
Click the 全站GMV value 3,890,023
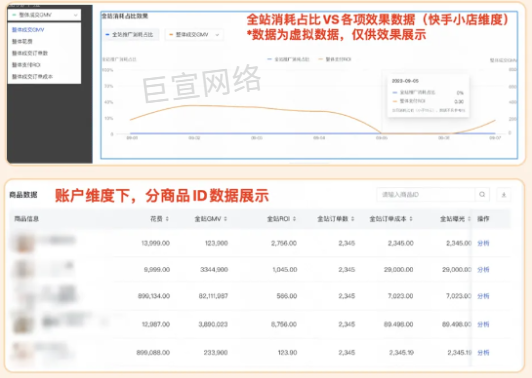(213, 324)
